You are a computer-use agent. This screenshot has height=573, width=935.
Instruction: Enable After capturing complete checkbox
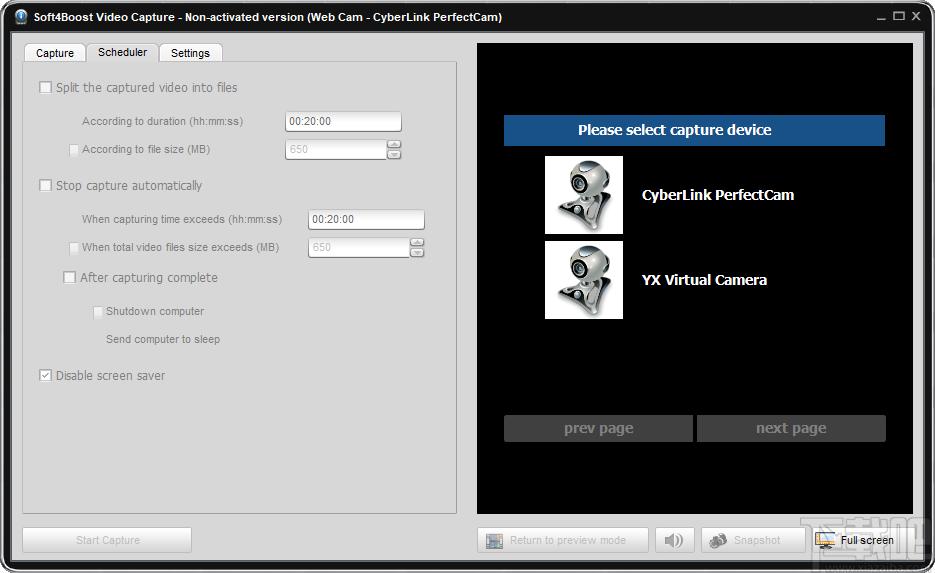click(70, 277)
